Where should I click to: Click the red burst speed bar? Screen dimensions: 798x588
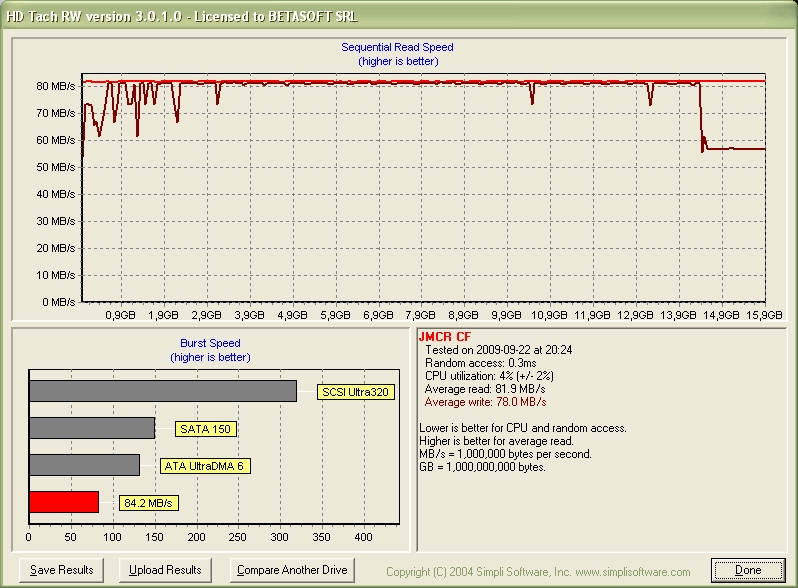point(64,502)
